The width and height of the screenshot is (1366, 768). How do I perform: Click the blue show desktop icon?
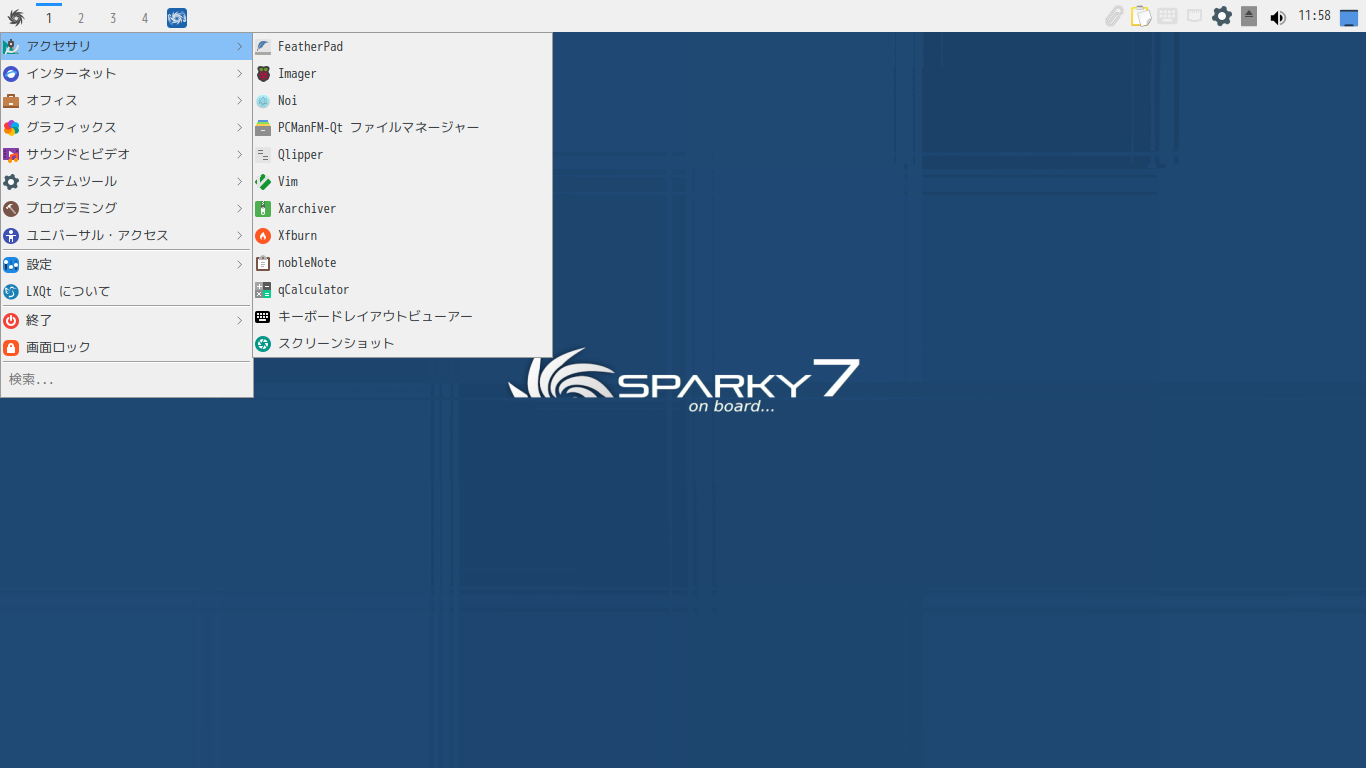coord(1349,17)
